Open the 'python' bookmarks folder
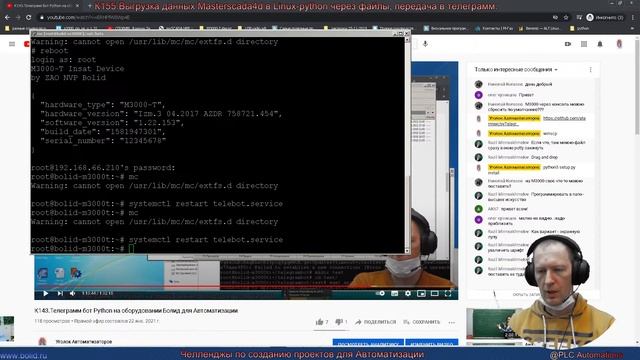Viewport: 640px width, 360px height. click(579, 28)
